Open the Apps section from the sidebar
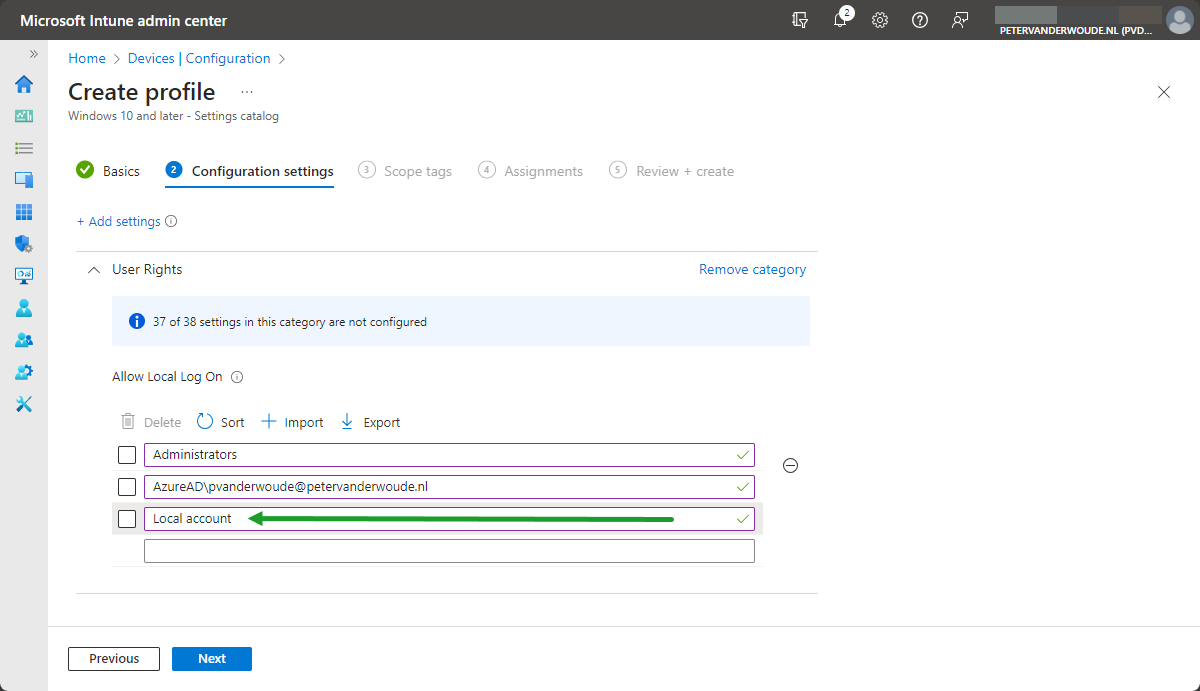Image resolution: width=1200 pixels, height=691 pixels. point(23,212)
